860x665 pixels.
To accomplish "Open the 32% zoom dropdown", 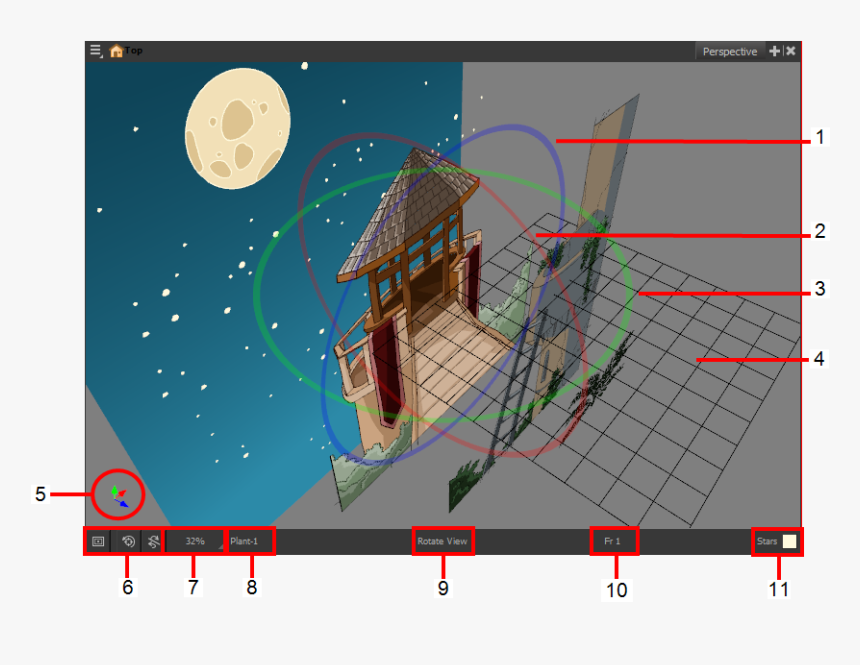I will (195, 541).
